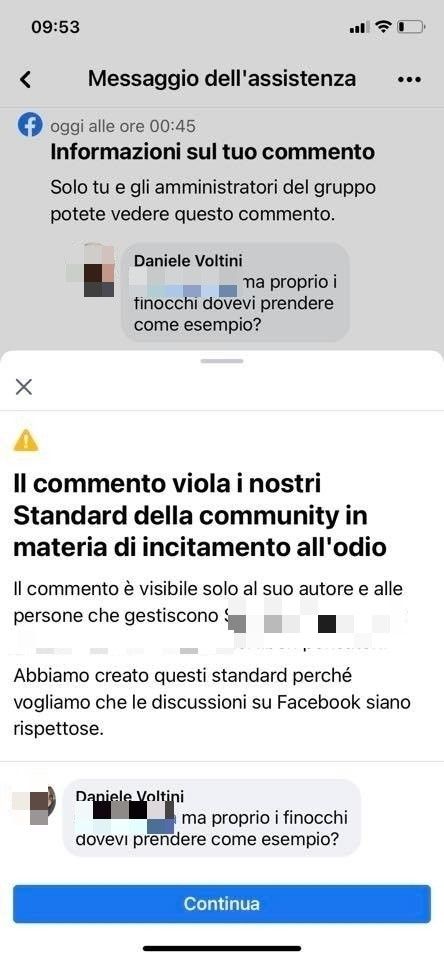
Task: Tap the yellow warning triangle icon
Action: tap(26, 440)
